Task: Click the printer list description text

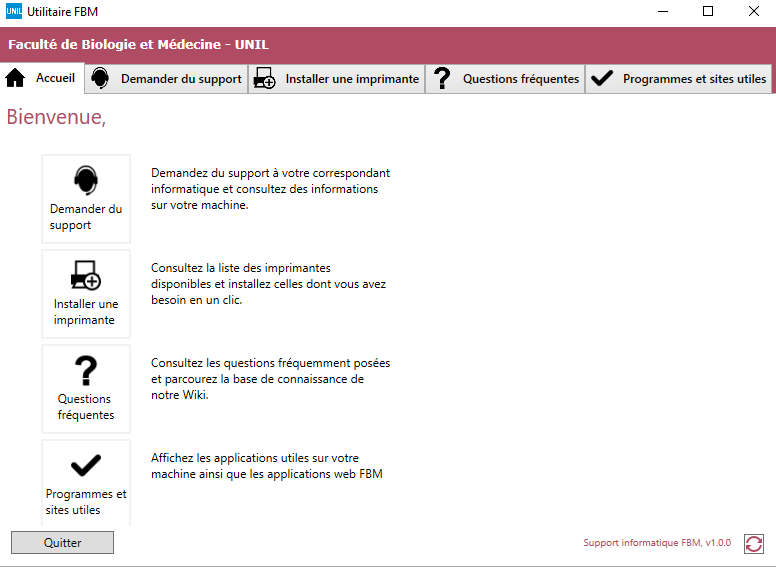Action: [268, 284]
